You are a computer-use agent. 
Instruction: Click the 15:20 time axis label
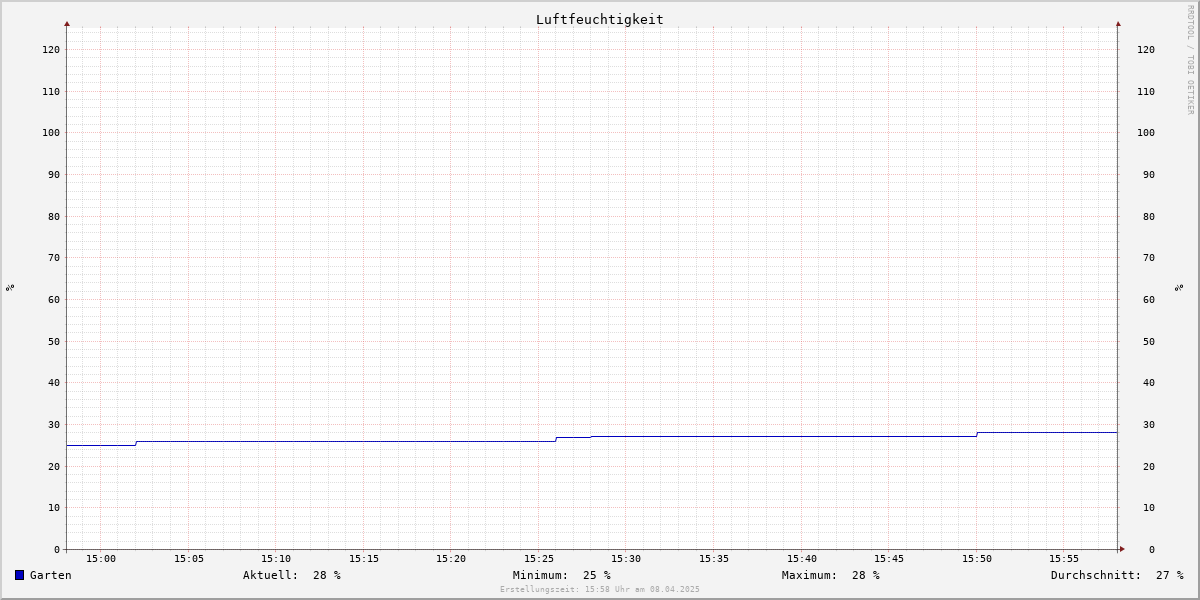point(451,558)
